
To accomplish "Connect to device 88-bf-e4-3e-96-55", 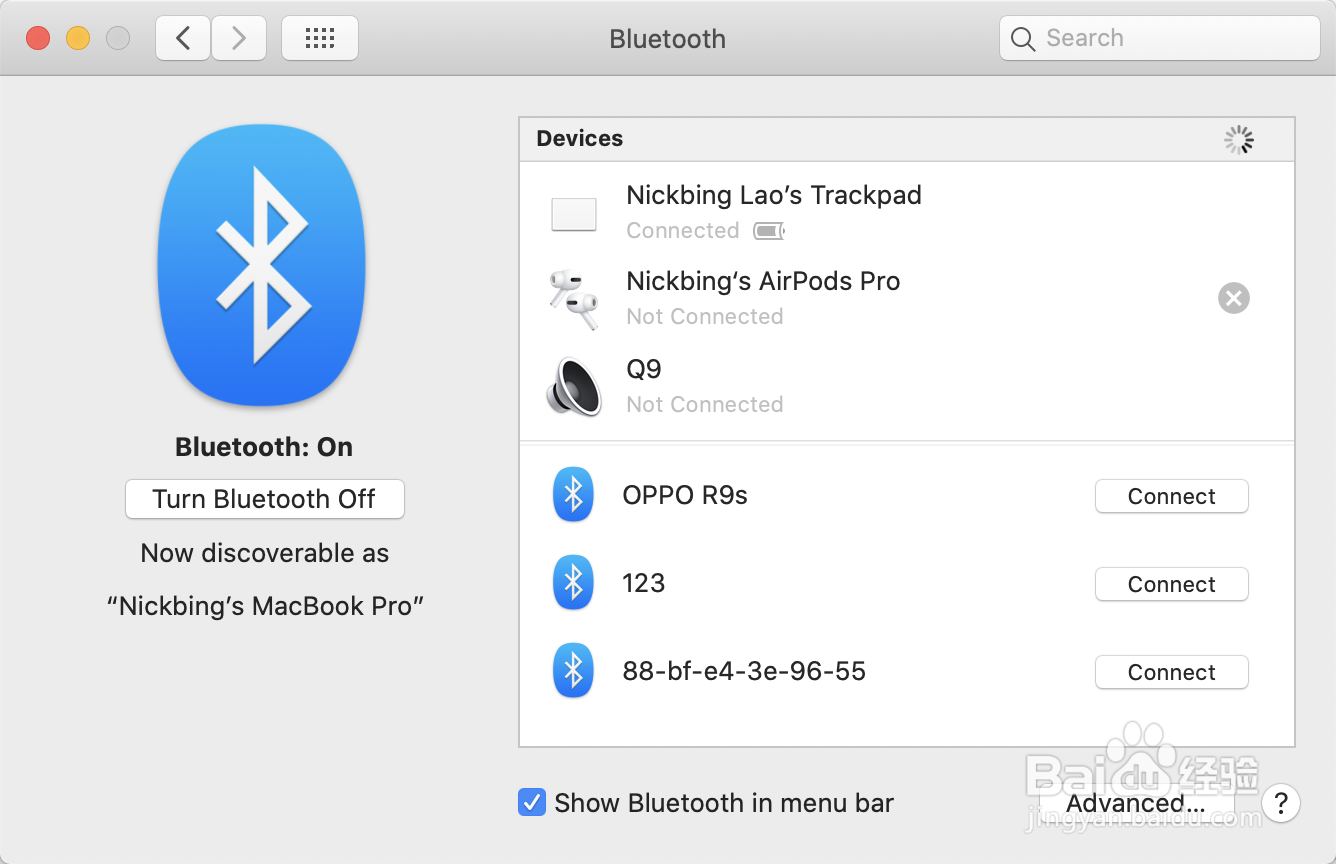I will 1171,671.
